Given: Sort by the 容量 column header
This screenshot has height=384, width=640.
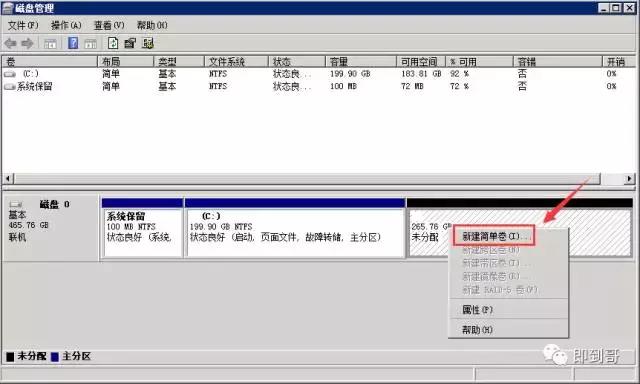Looking at the screenshot, I should pos(361,62).
